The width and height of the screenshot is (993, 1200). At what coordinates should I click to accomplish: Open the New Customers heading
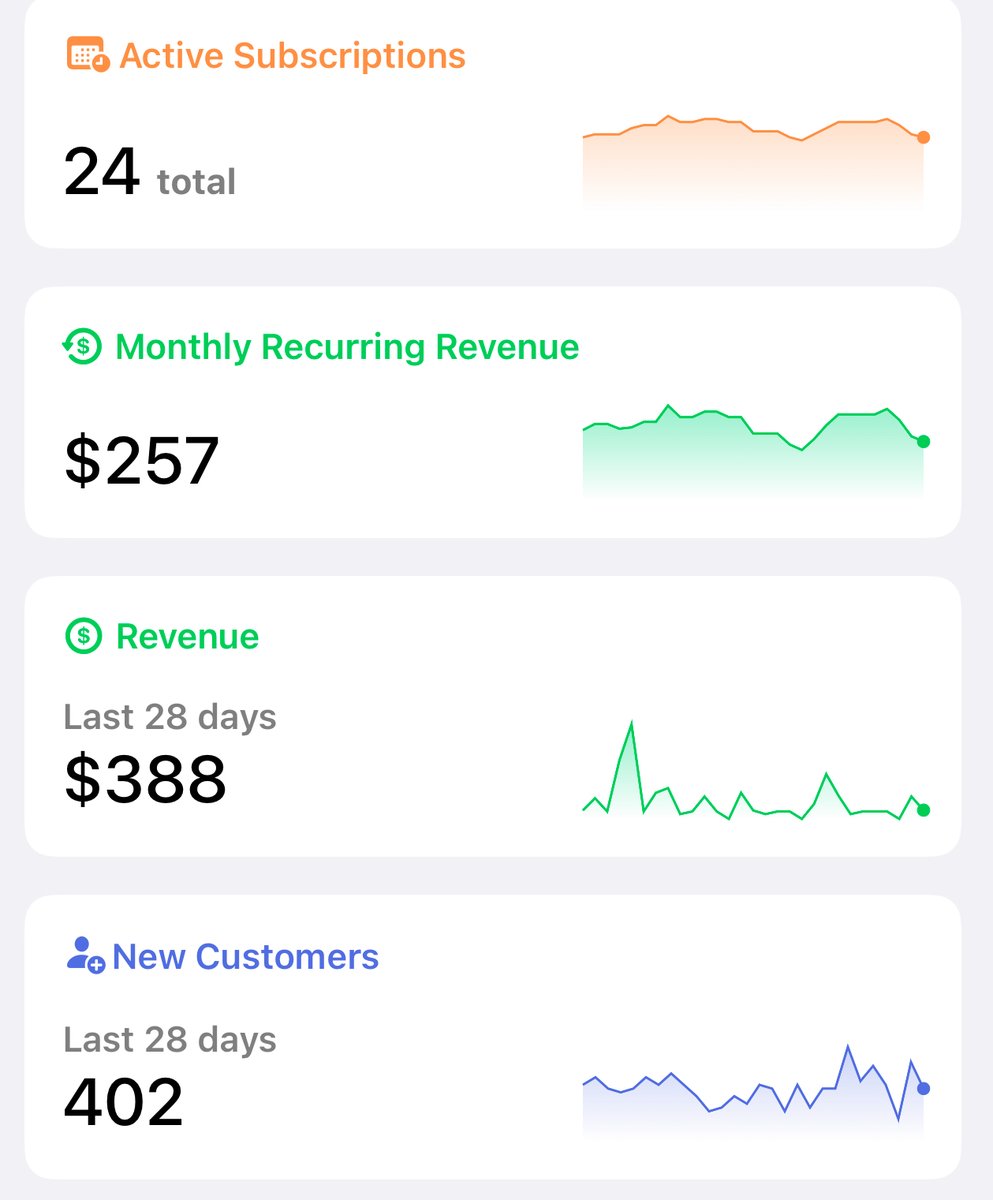[246, 956]
